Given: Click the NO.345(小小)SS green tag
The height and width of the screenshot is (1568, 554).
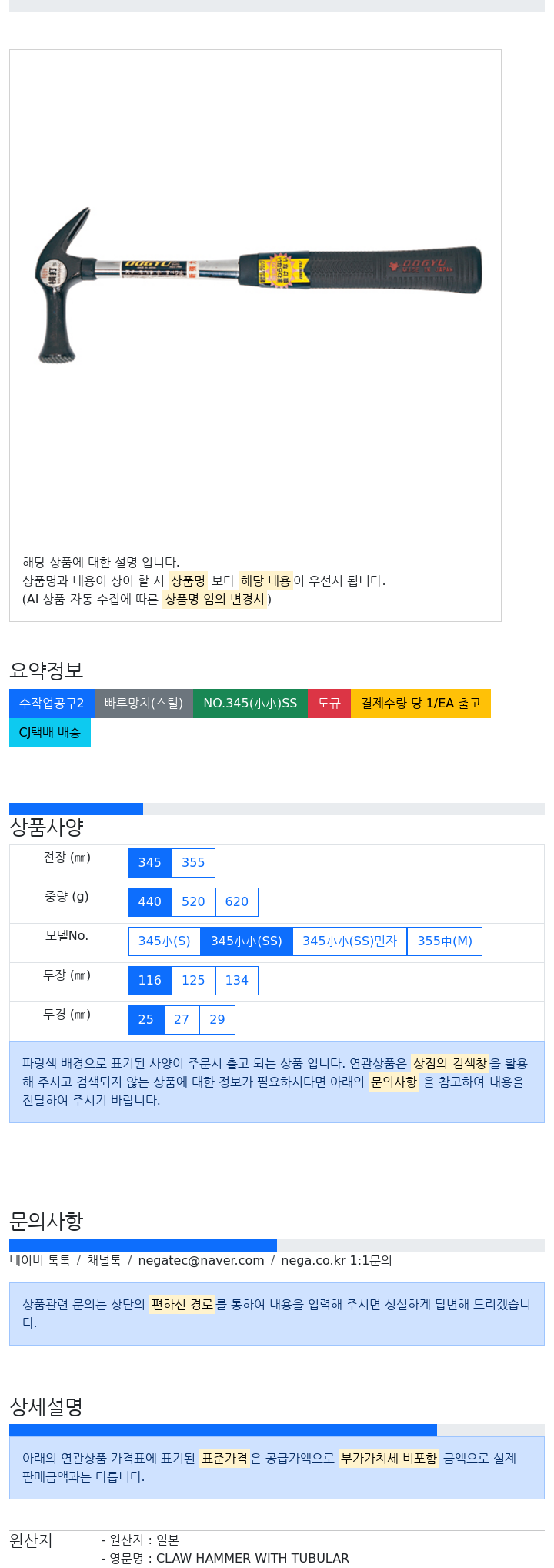Looking at the screenshot, I should click(x=250, y=704).
